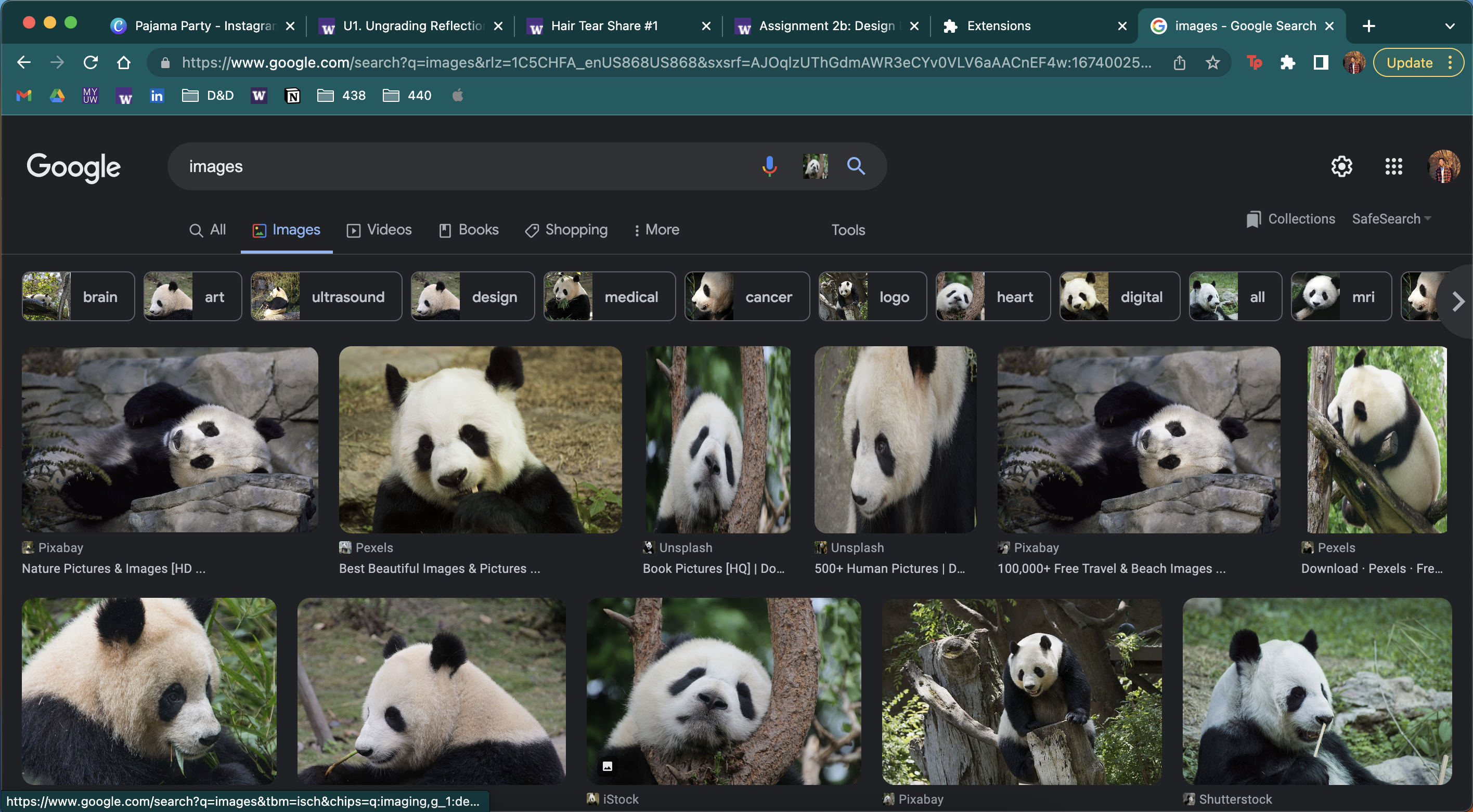
Task: Filter results by mri chip
Action: (1341, 296)
